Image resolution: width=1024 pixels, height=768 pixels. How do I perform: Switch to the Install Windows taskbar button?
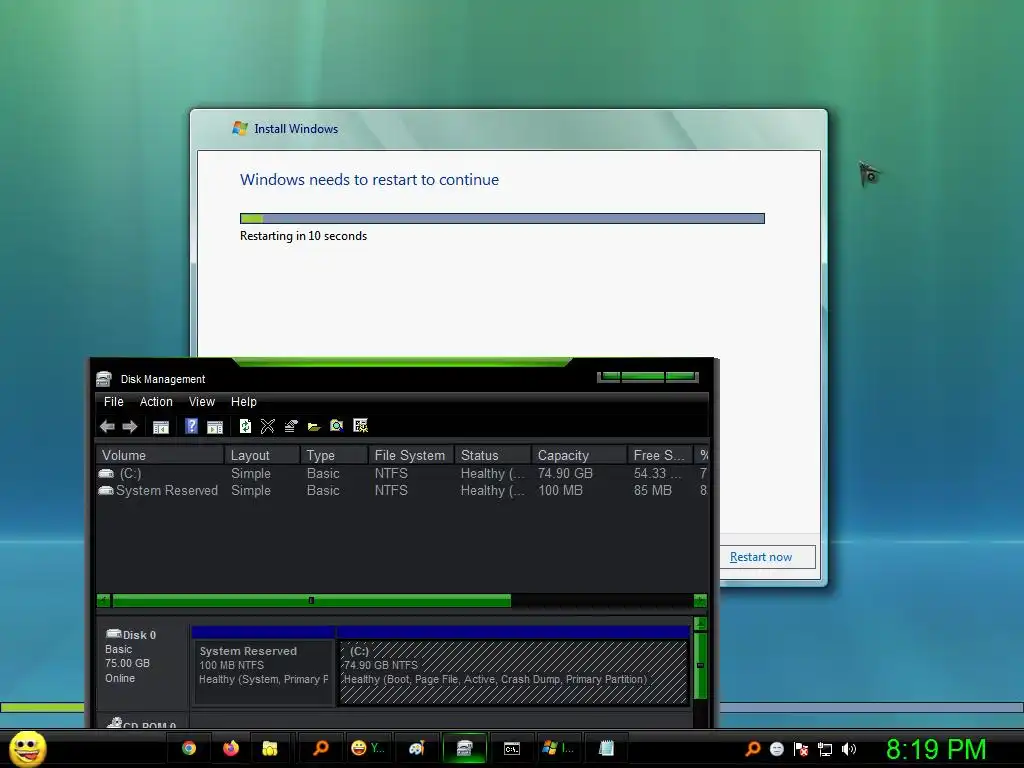[x=559, y=748]
